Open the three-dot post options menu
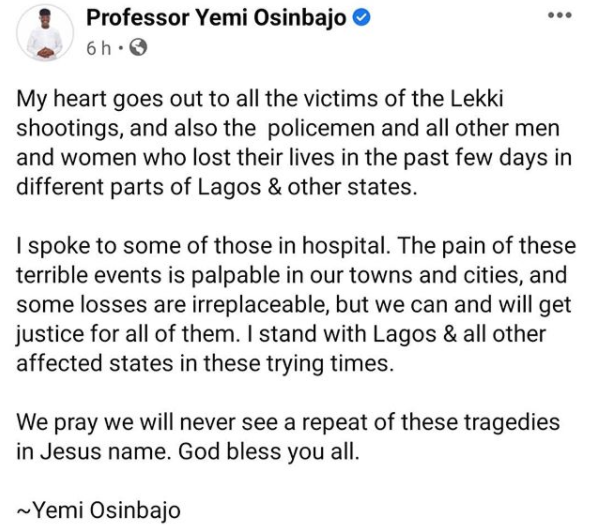The image size is (591, 527). click(560, 15)
